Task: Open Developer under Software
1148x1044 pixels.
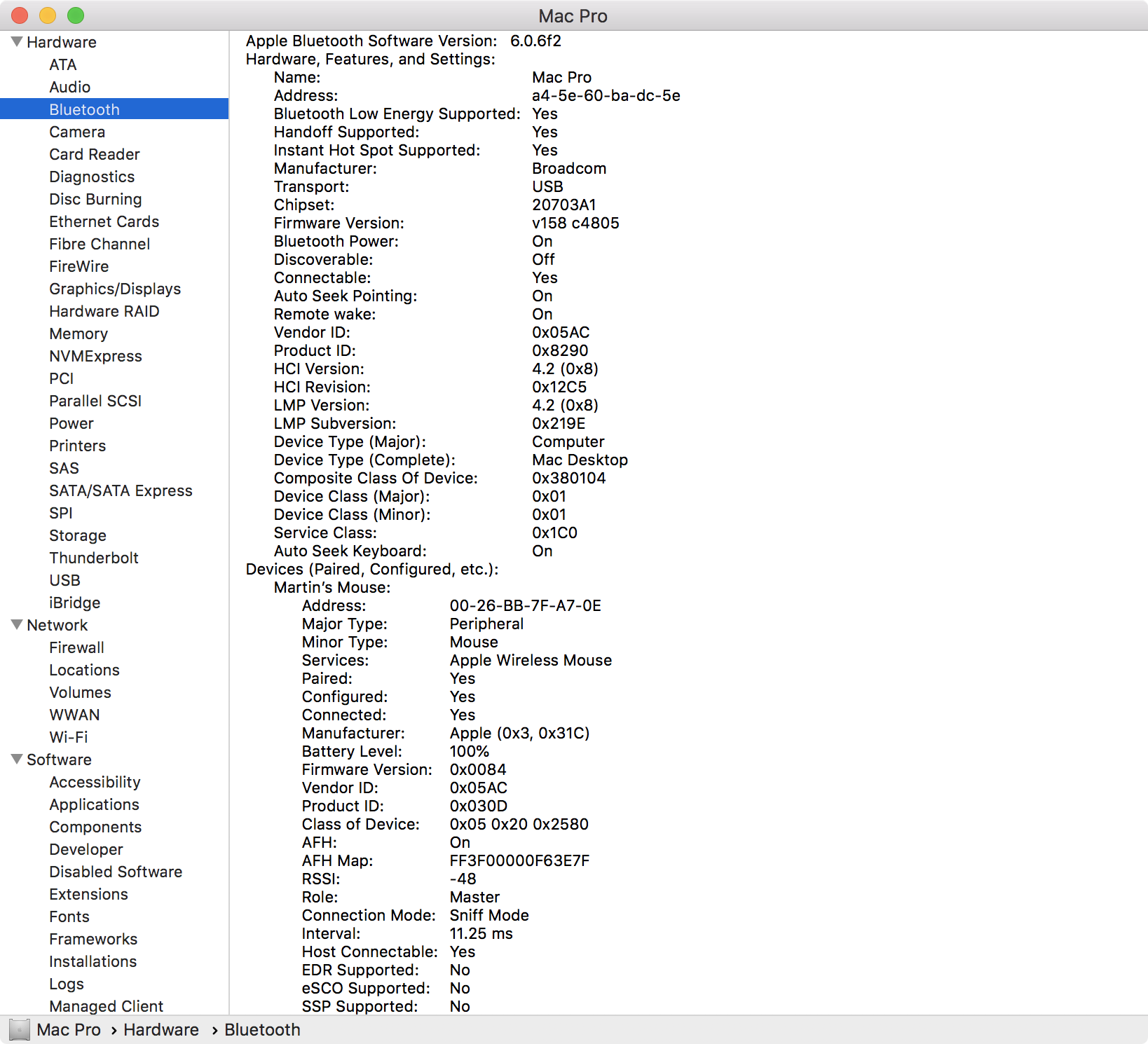Action: [86, 849]
